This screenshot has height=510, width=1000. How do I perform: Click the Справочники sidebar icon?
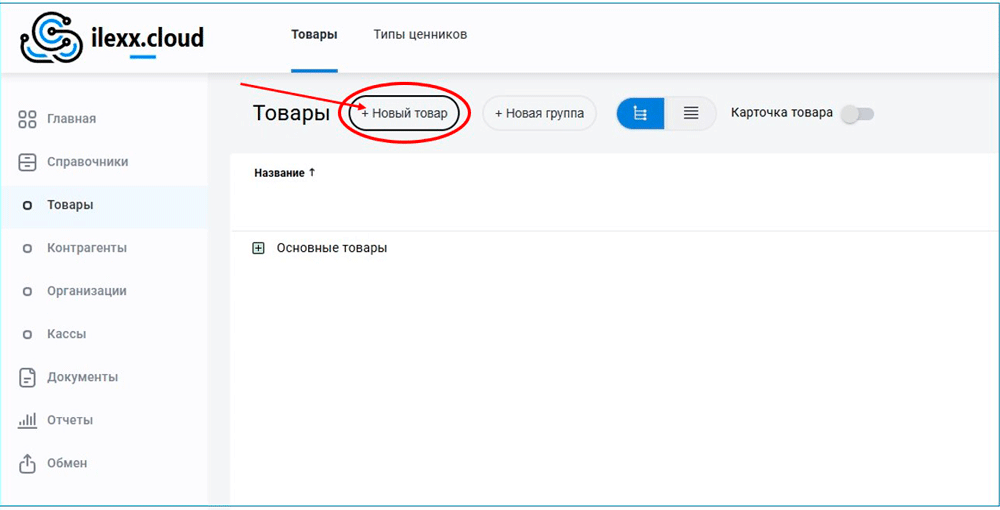[28, 162]
